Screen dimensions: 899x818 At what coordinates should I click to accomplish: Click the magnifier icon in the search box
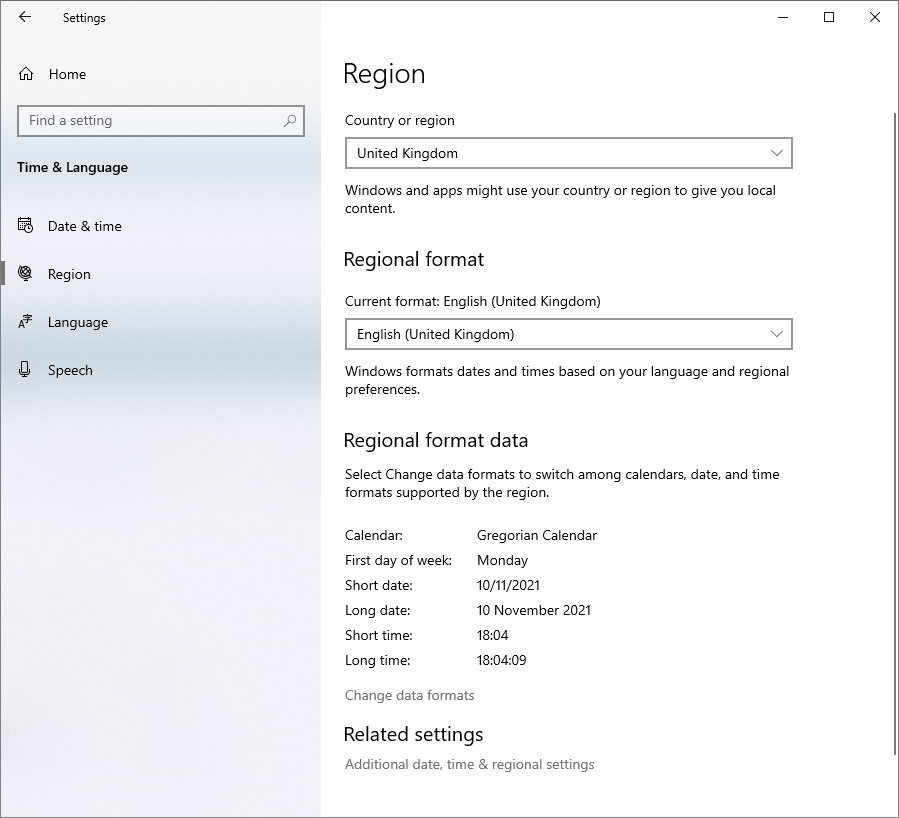[x=290, y=121]
